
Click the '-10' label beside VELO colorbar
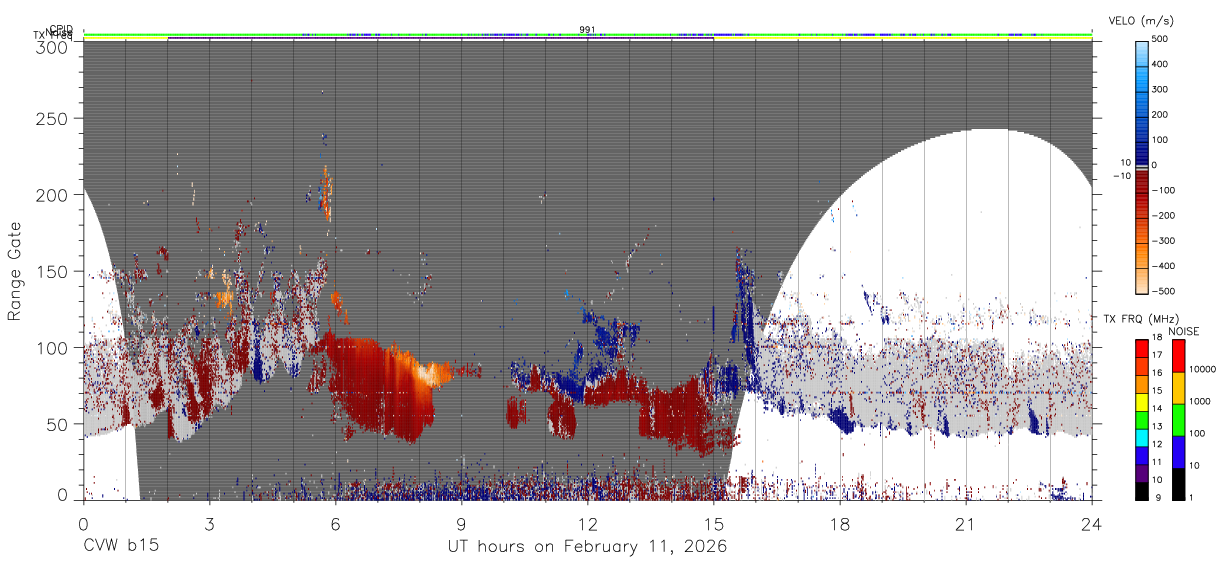pos(1123,176)
